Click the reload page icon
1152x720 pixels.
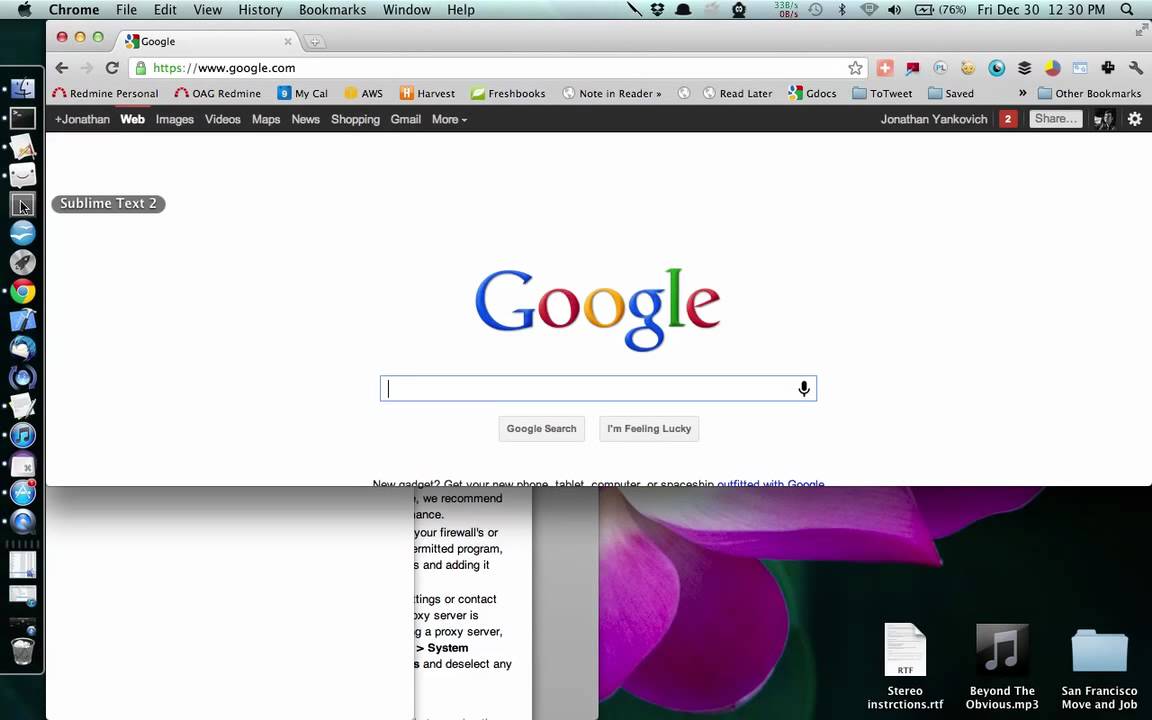[112, 68]
